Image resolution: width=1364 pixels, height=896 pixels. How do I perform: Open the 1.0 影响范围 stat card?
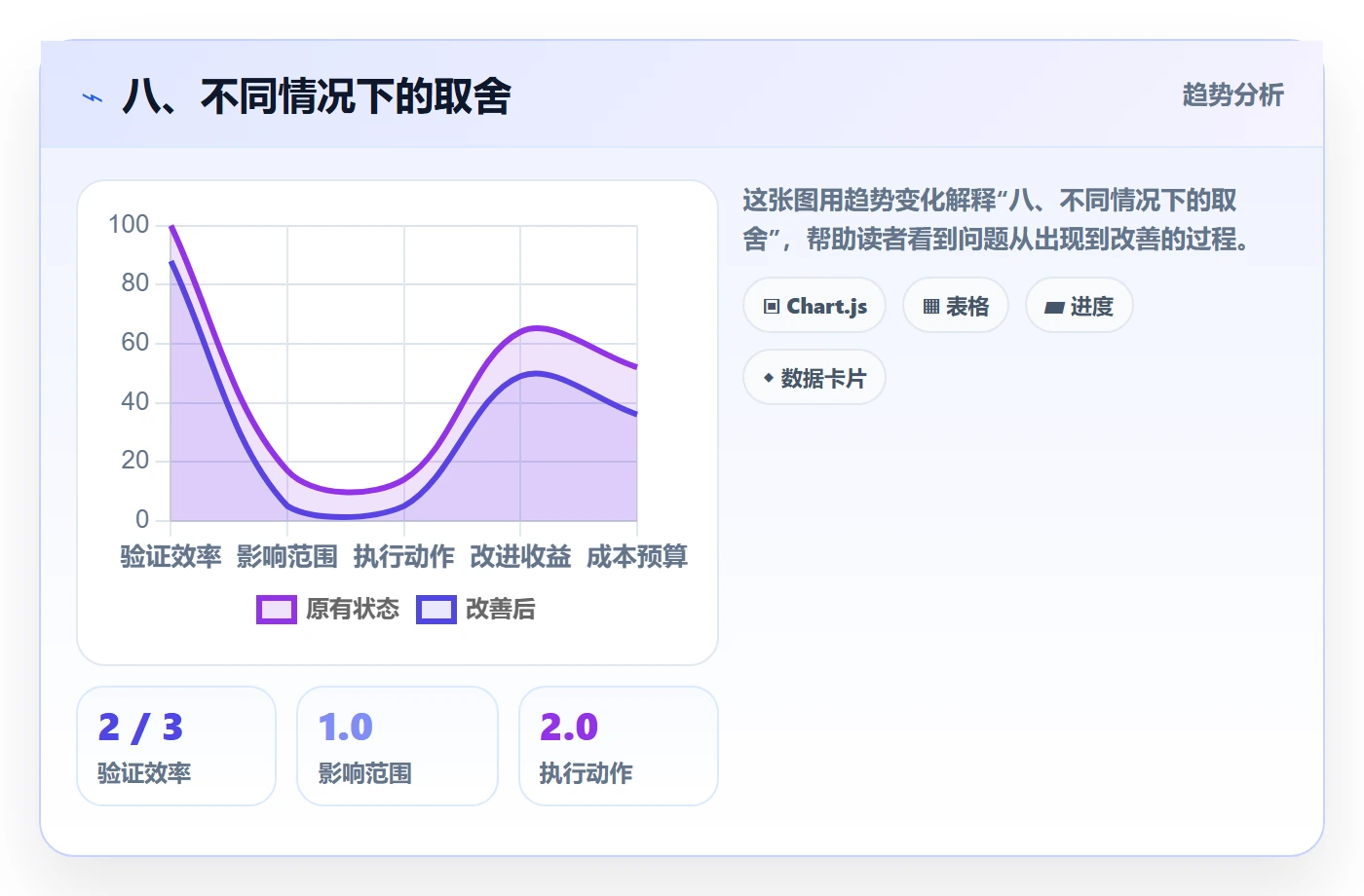(x=398, y=746)
